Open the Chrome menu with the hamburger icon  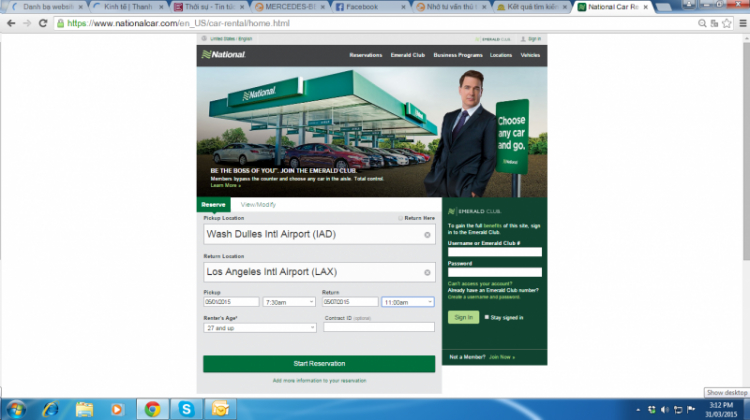pyautogui.click(x=743, y=23)
